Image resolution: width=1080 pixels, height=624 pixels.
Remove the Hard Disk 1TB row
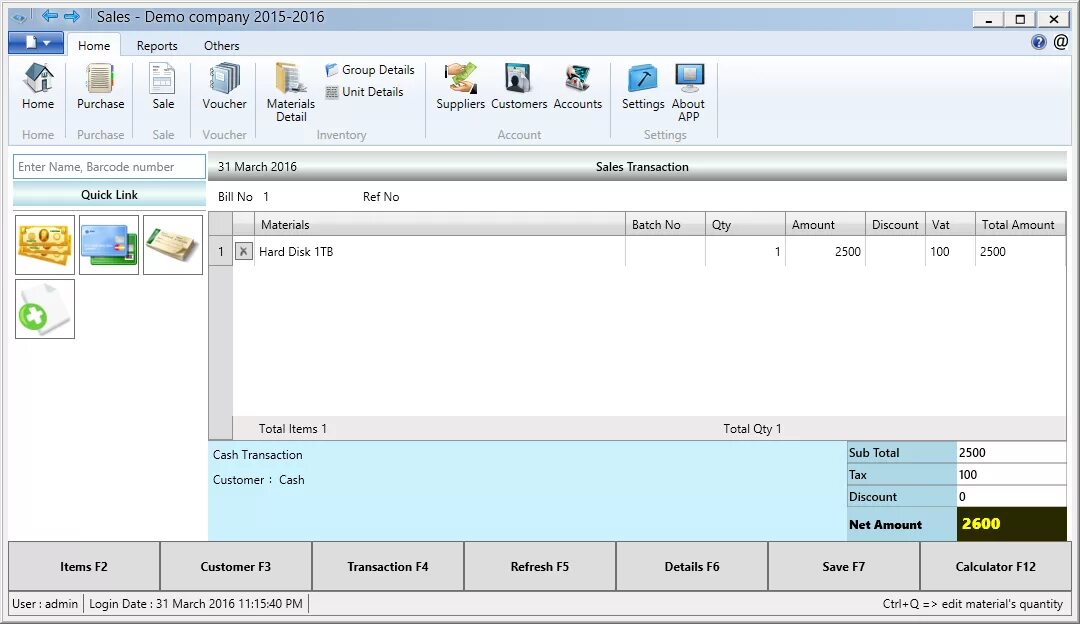(243, 251)
